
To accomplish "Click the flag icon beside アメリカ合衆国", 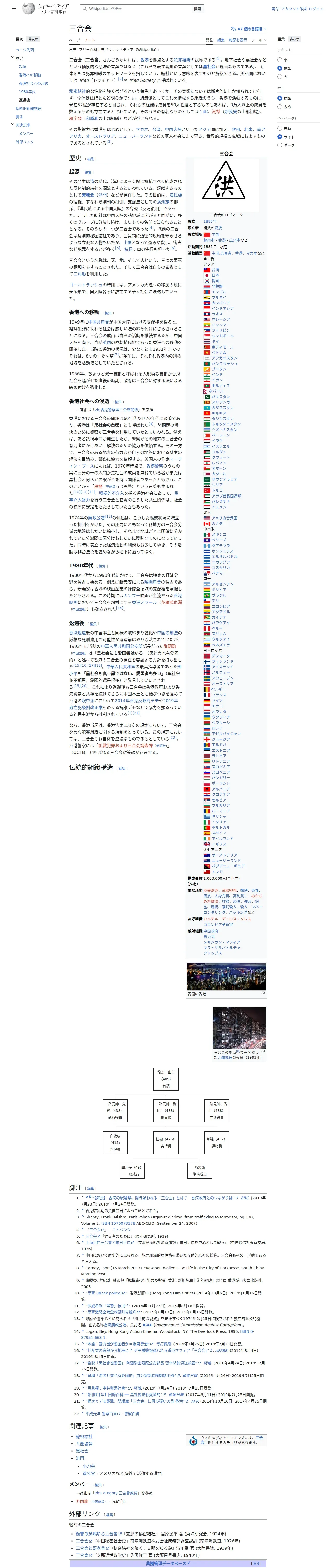I will [207, 518].
